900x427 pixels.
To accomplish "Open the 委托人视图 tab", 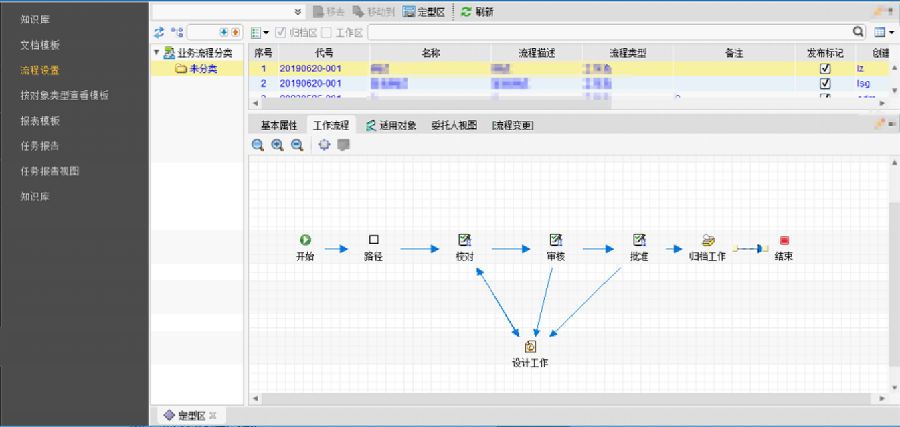I will coord(454,125).
